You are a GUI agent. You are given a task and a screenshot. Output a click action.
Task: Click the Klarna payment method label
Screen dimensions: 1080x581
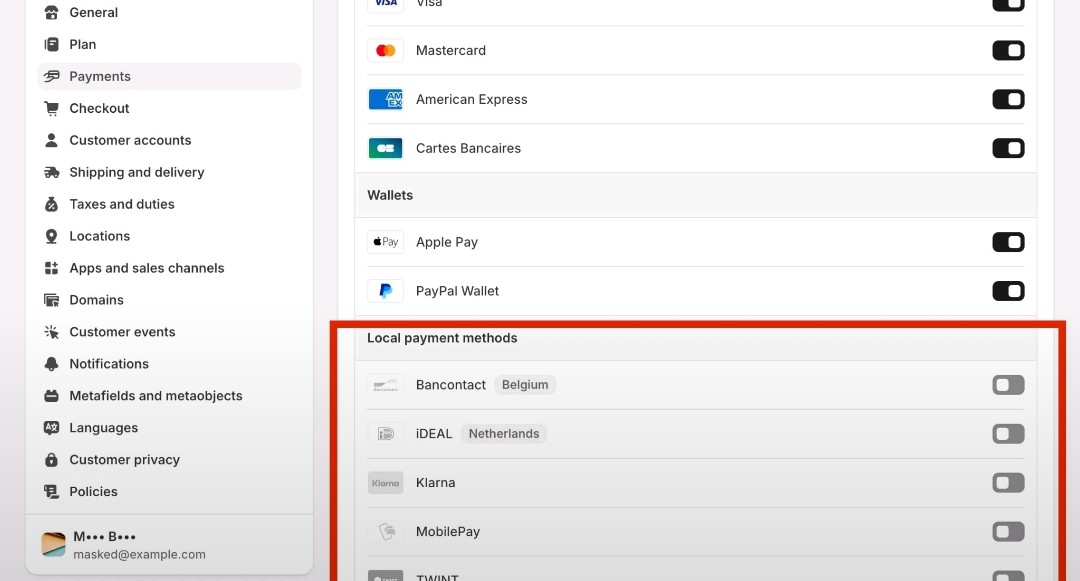click(x=435, y=483)
